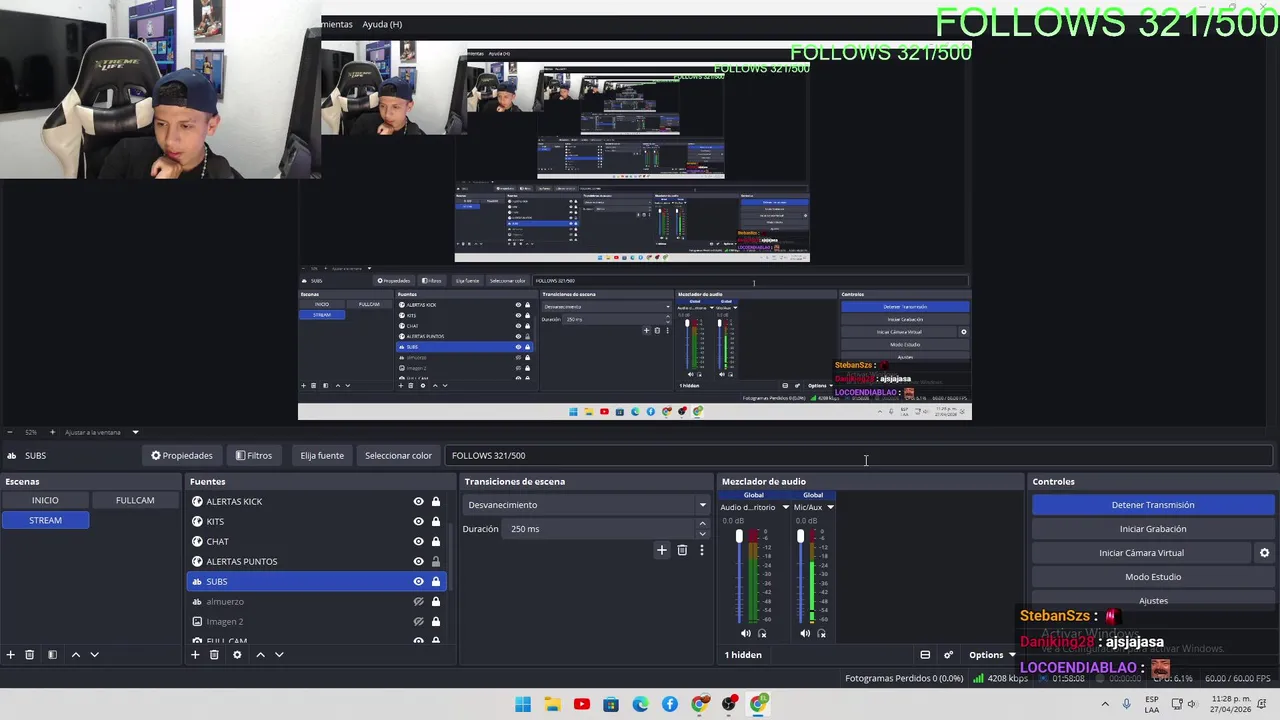Add a scene transition with plus icon
This screenshot has height=720, width=1280.
click(x=661, y=550)
